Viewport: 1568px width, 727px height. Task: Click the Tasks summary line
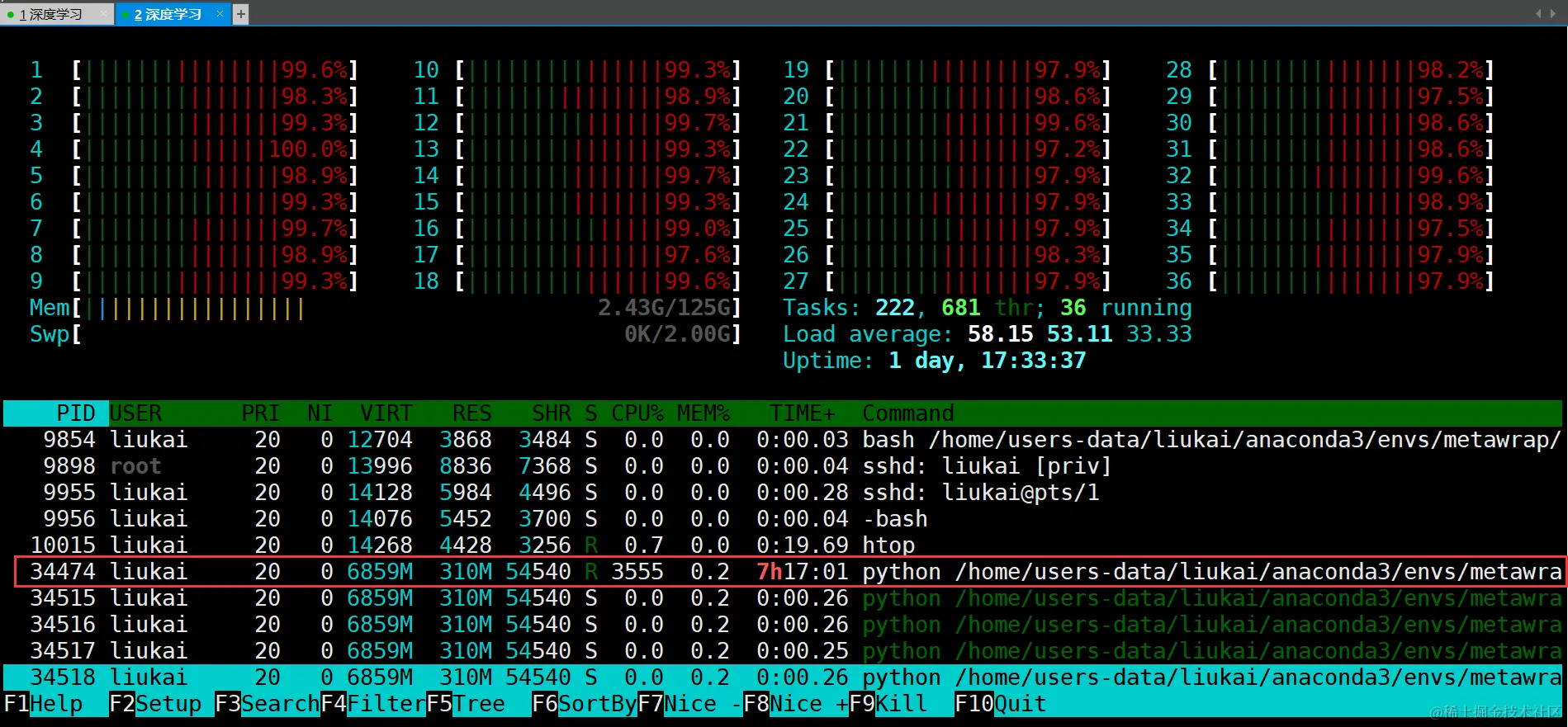[x=988, y=308]
